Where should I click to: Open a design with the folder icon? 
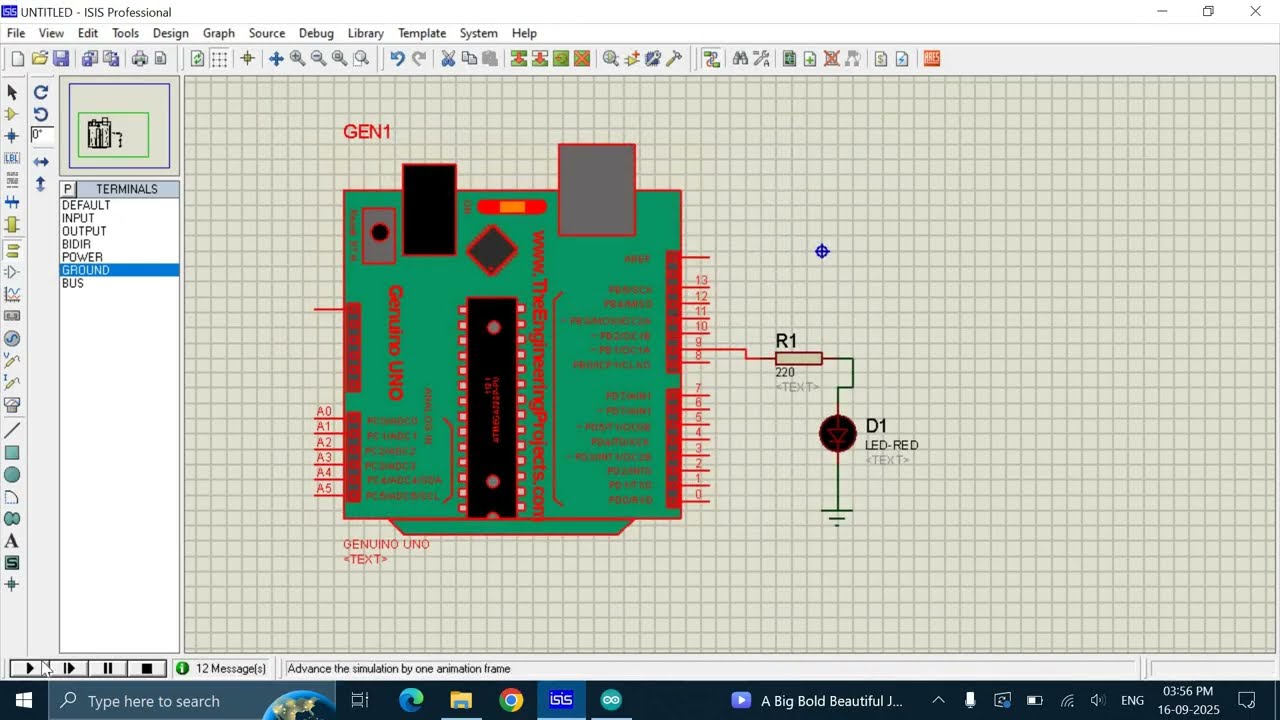[x=39, y=59]
